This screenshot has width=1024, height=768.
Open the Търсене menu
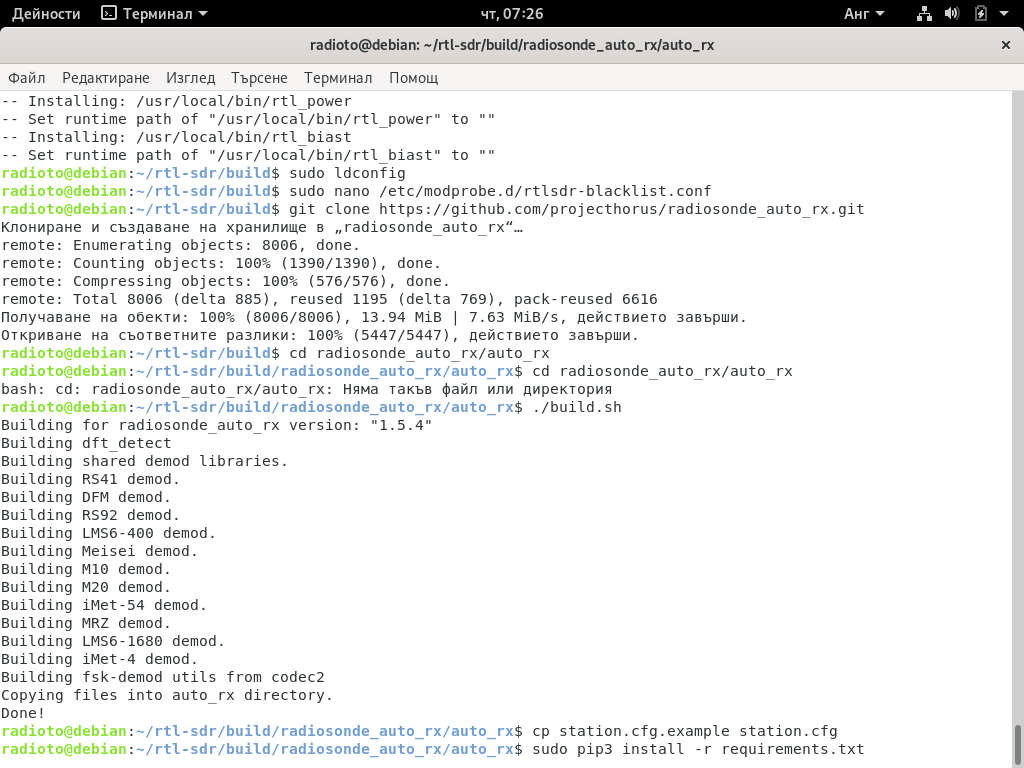click(259, 78)
